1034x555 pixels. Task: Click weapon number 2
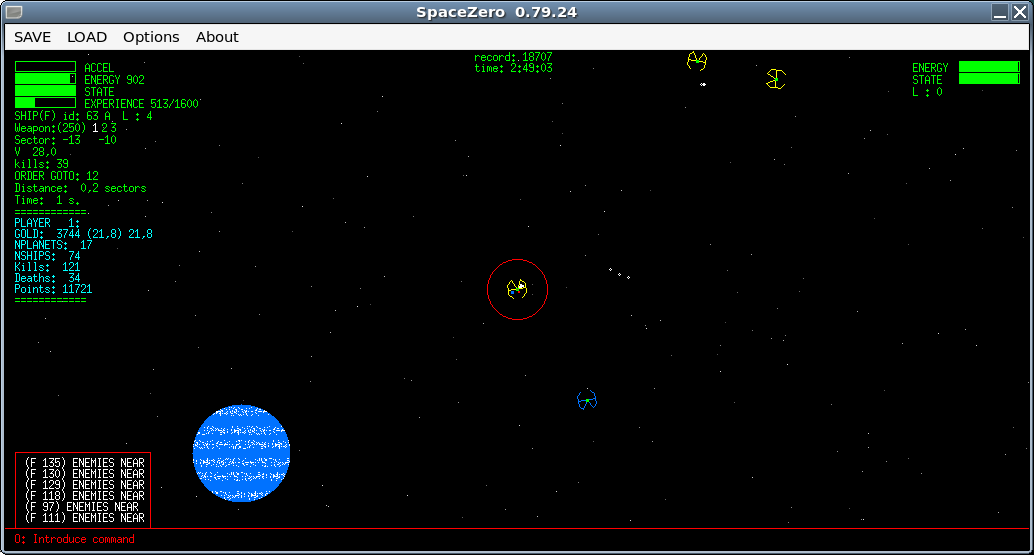(x=104, y=128)
